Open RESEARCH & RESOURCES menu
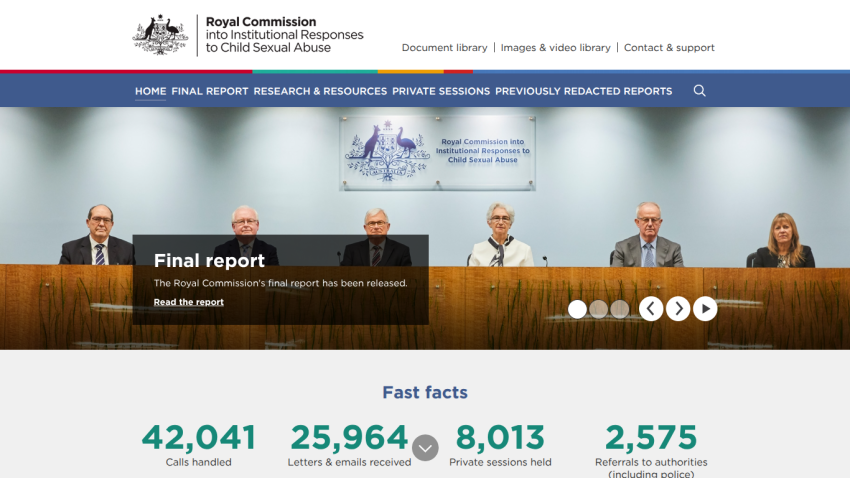850x478 pixels. pyautogui.click(x=320, y=91)
